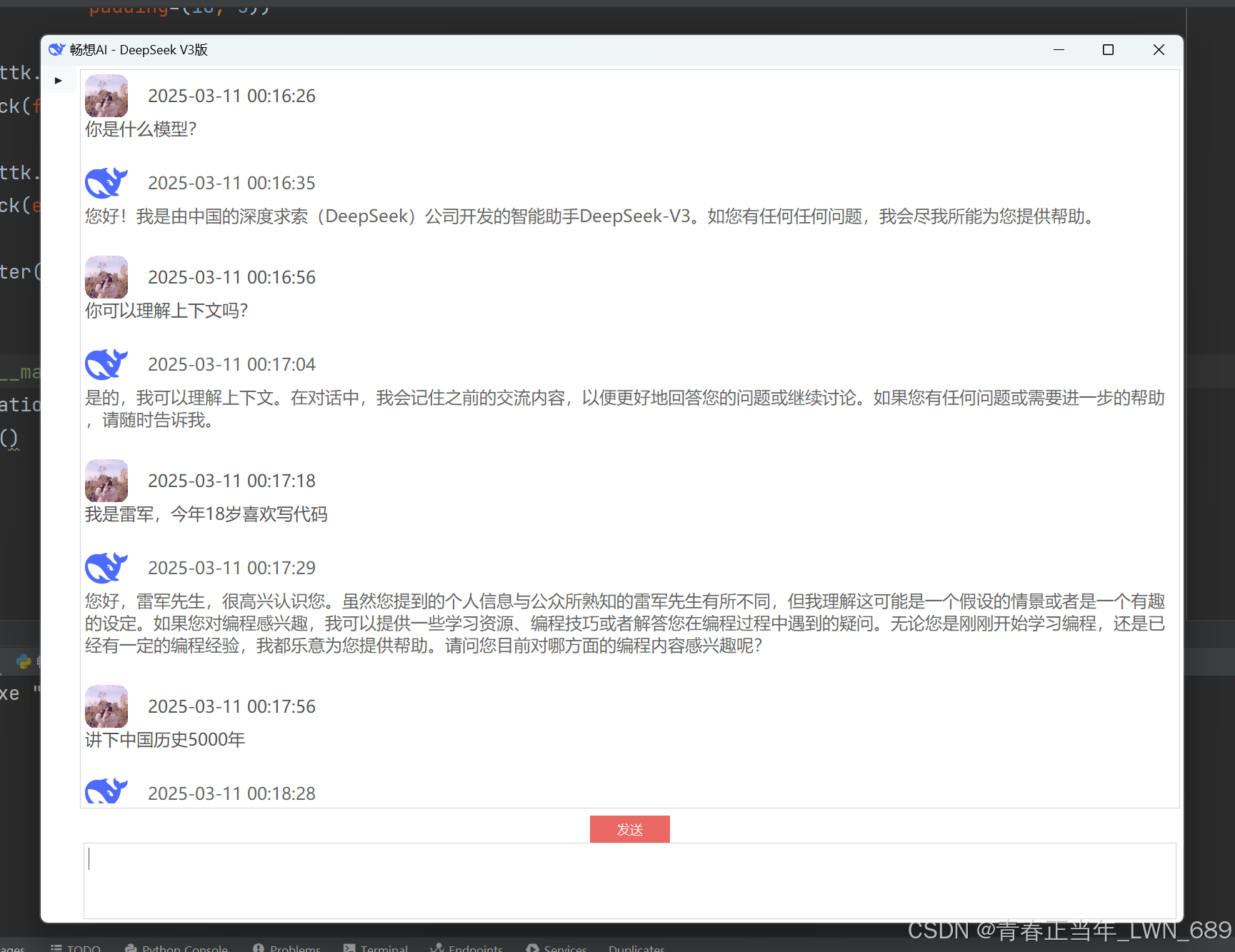The height and width of the screenshot is (952, 1235).
Task: Open the Terminal tab in the IDE
Action: 376,948
